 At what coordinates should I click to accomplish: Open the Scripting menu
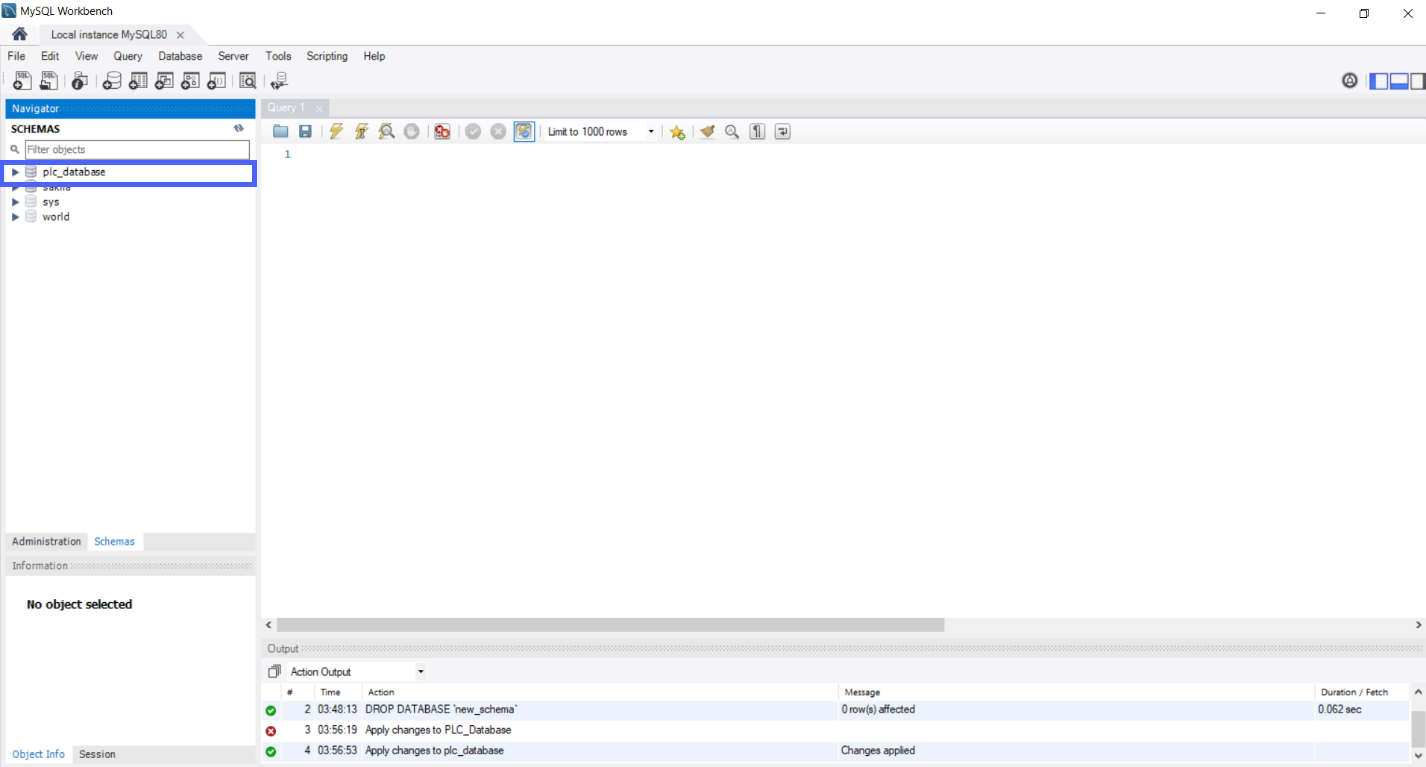[327, 56]
